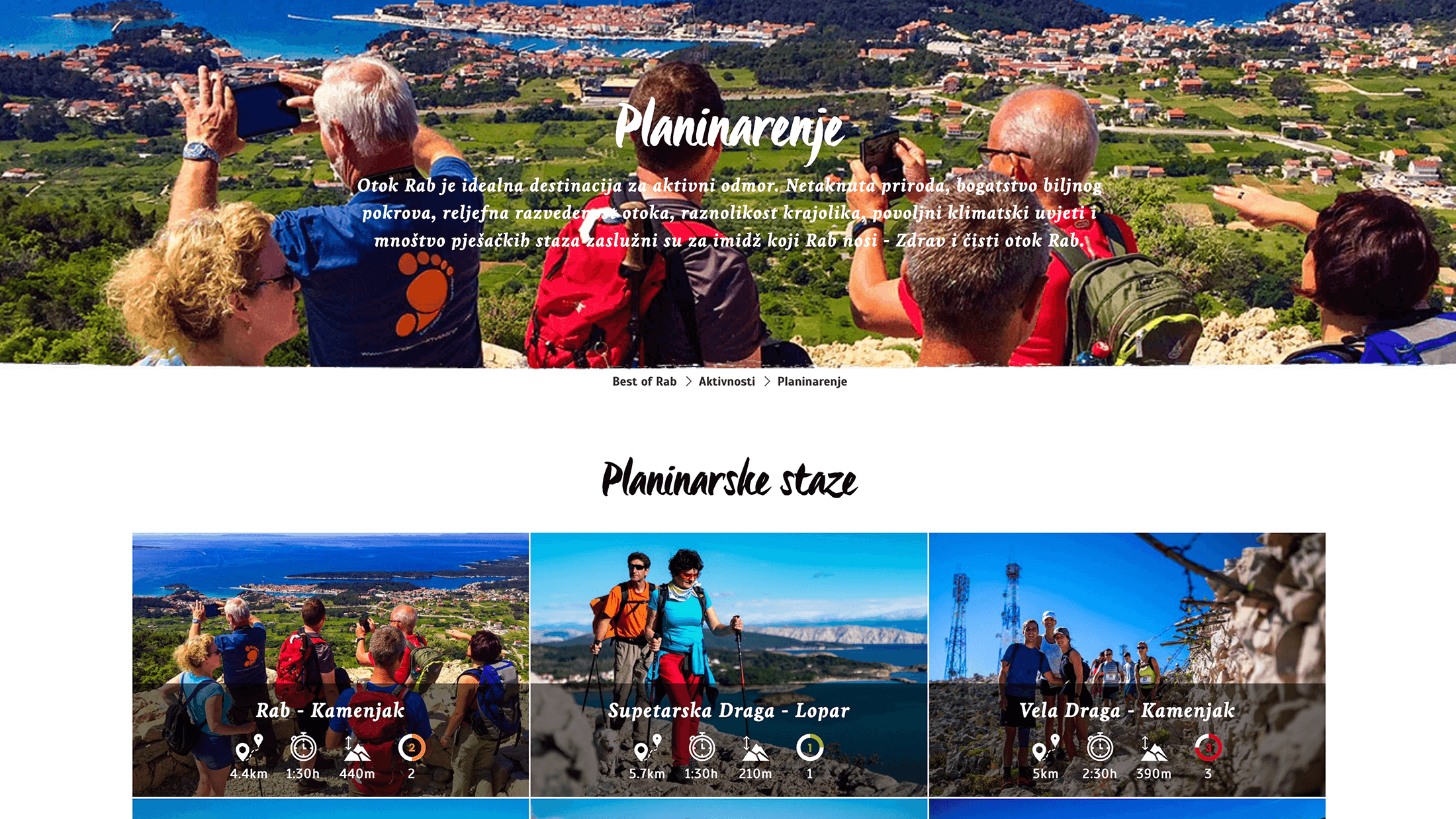Click elevation icon showing 390m
This screenshot has width=1456, height=819.
(x=1154, y=748)
